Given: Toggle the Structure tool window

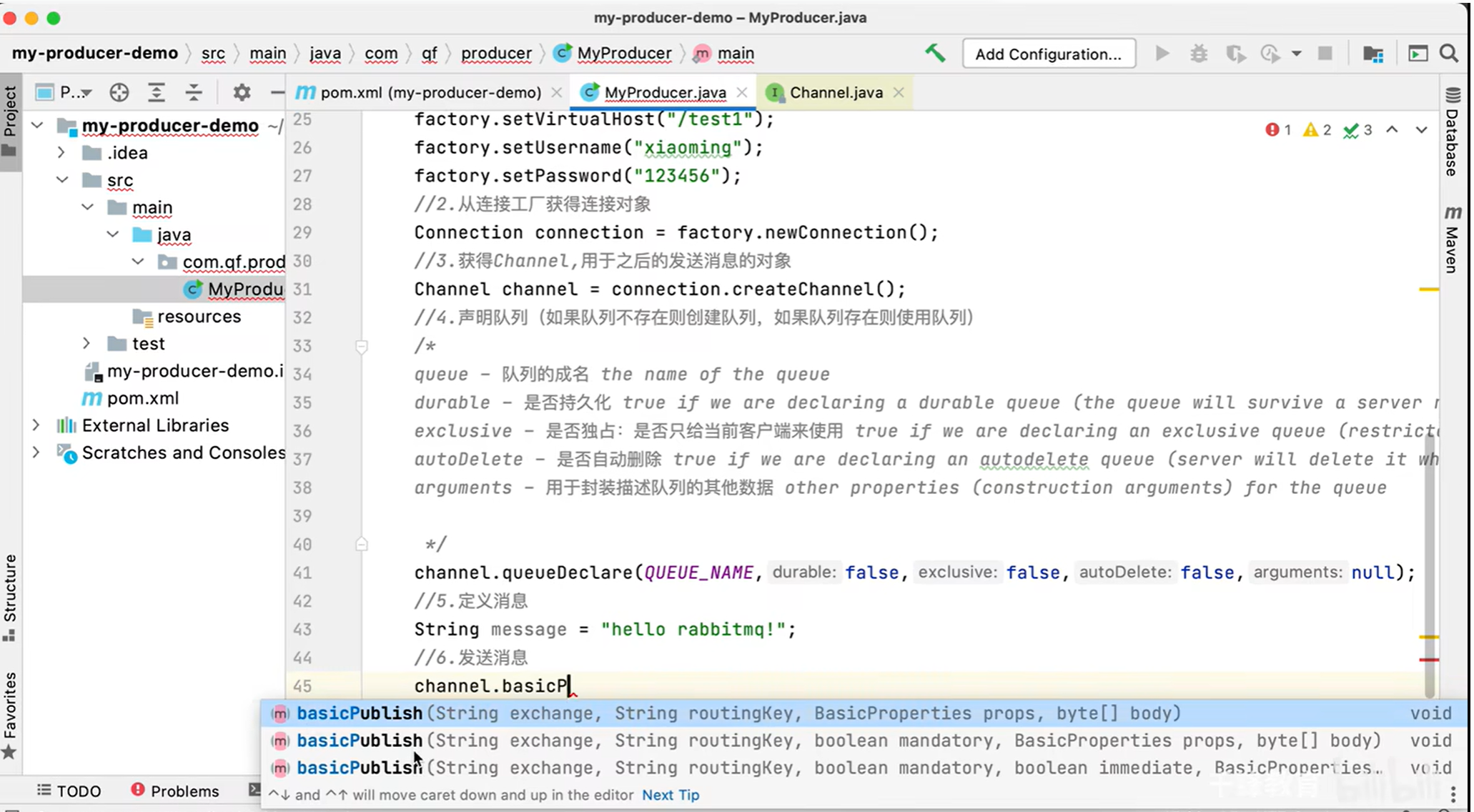Looking at the screenshot, I should [10, 595].
